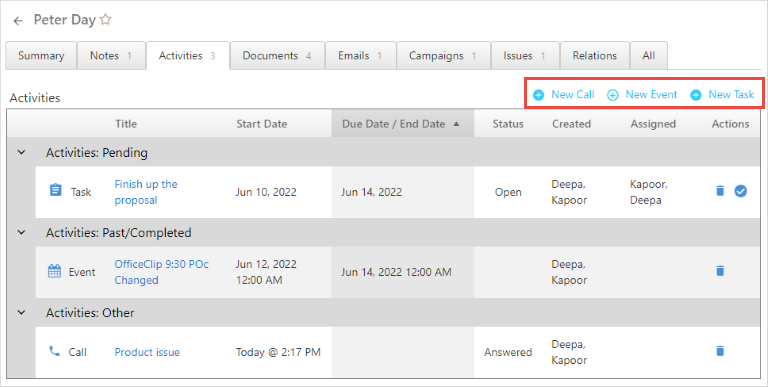Sort by the Assigned column header
The image size is (768, 387).
(x=653, y=124)
